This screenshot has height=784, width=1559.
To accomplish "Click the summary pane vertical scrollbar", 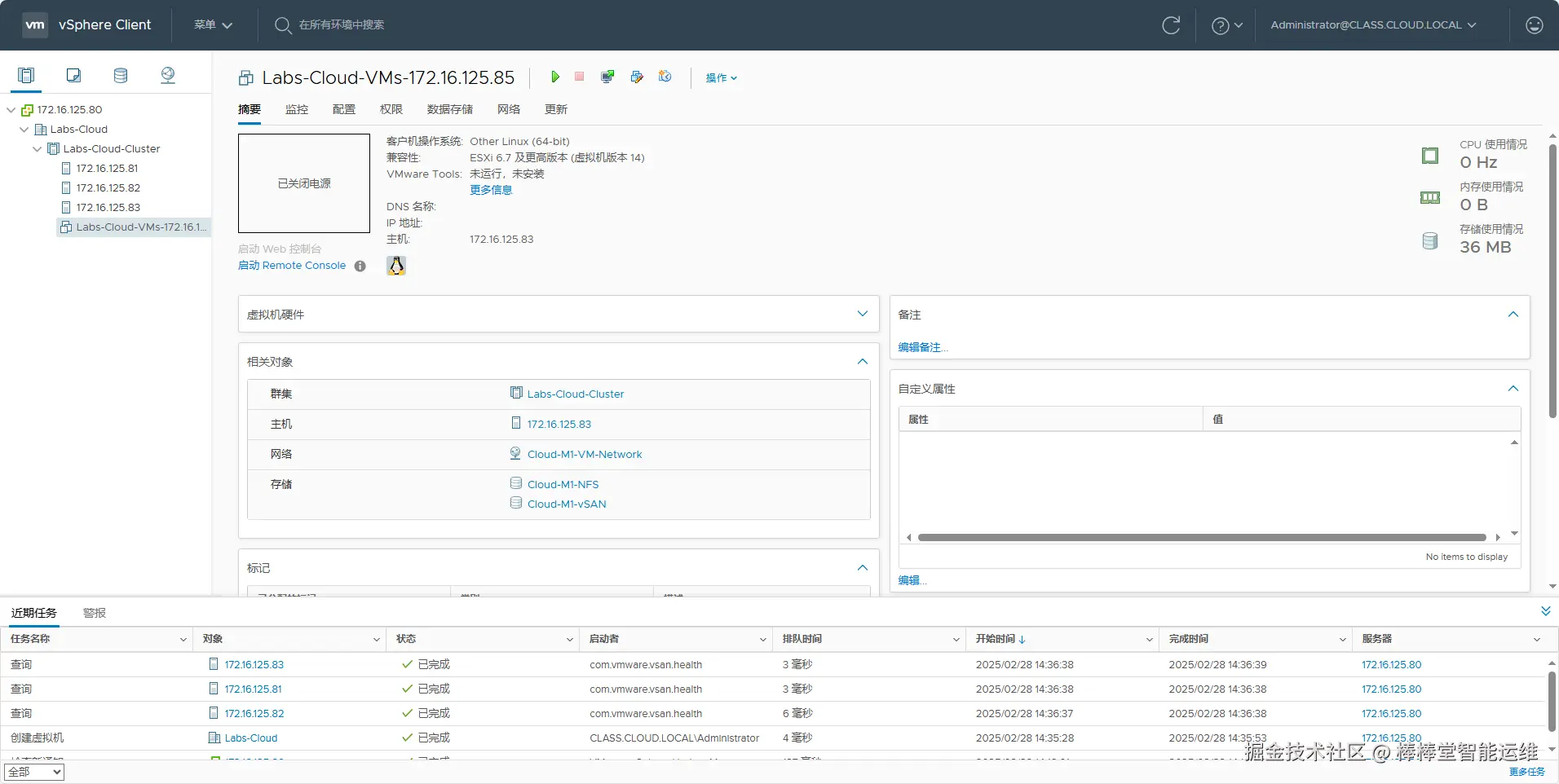I will (1552, 282).
